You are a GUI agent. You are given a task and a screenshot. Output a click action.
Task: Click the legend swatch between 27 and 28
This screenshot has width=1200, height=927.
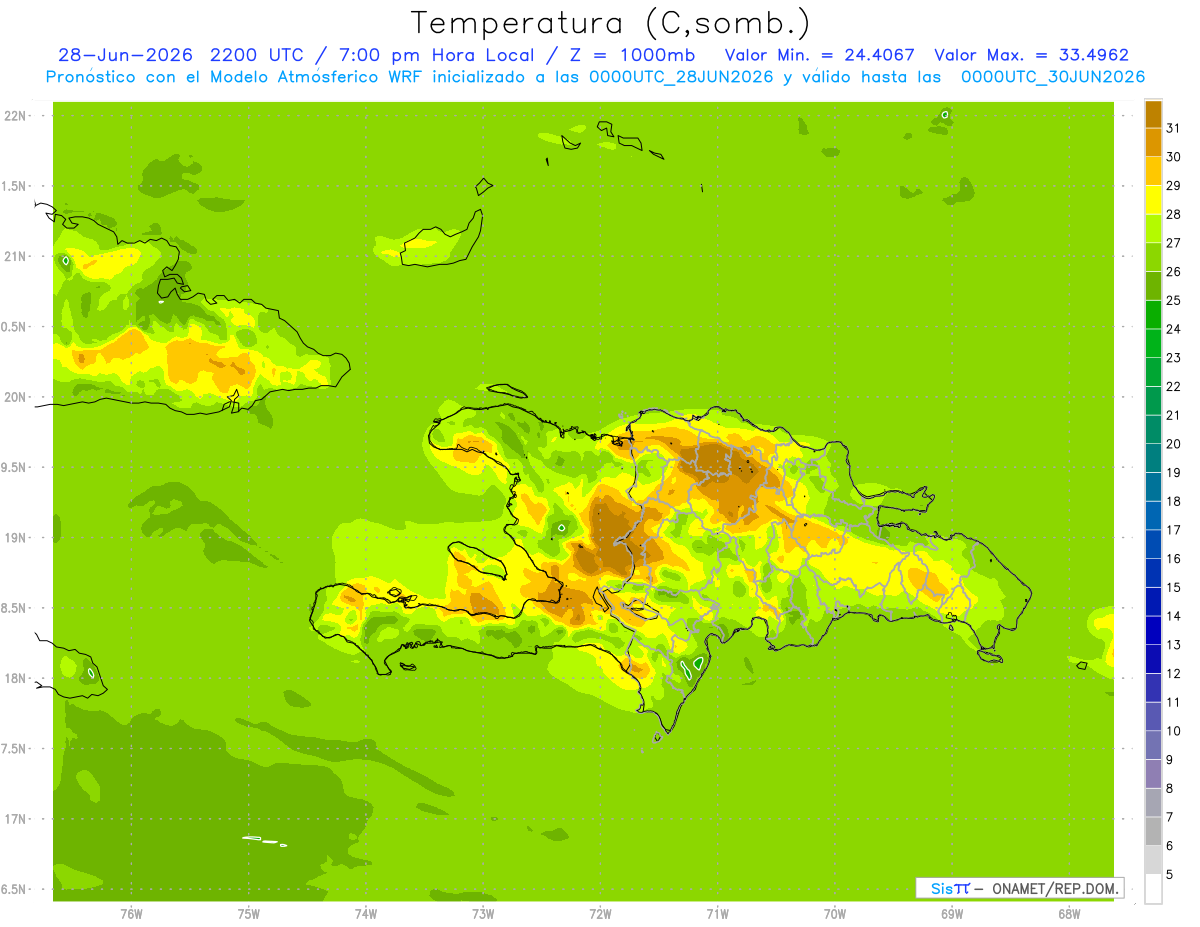1153,228
